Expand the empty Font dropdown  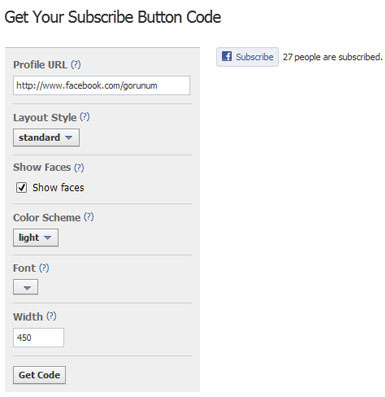click(x=26, y=287)
